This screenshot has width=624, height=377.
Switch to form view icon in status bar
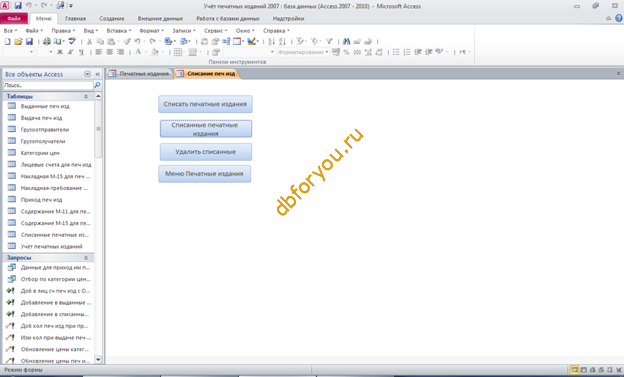[575, 370]
